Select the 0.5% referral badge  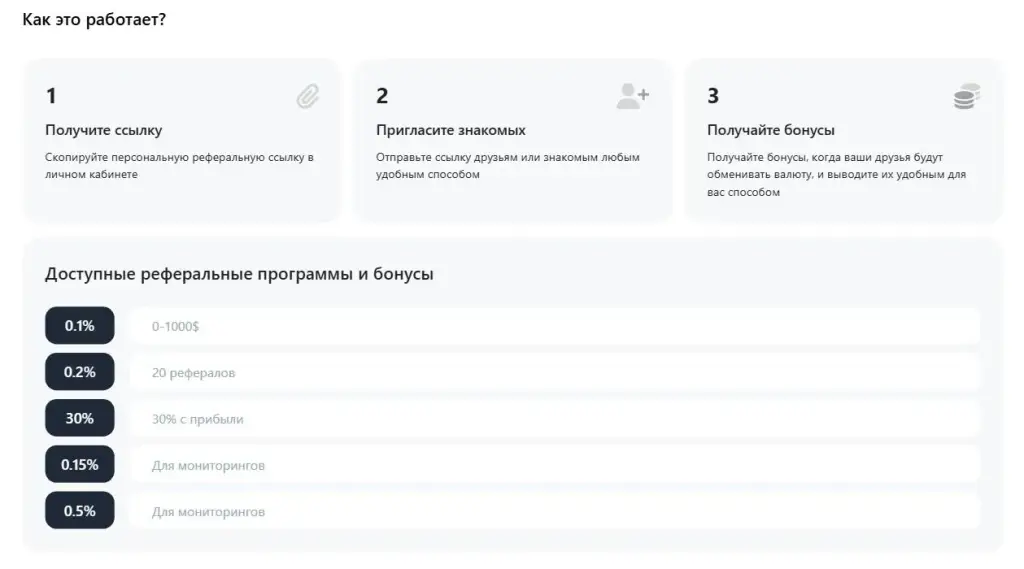click(x=80, y=511)
